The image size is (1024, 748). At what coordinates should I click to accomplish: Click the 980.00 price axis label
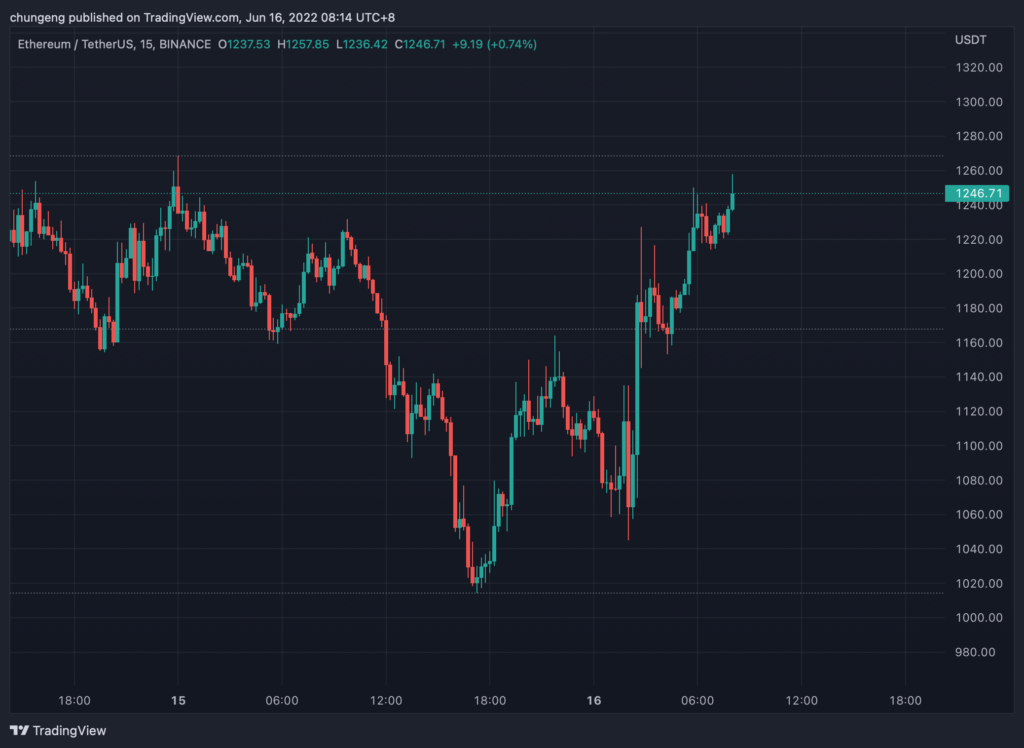coord(975,652)
